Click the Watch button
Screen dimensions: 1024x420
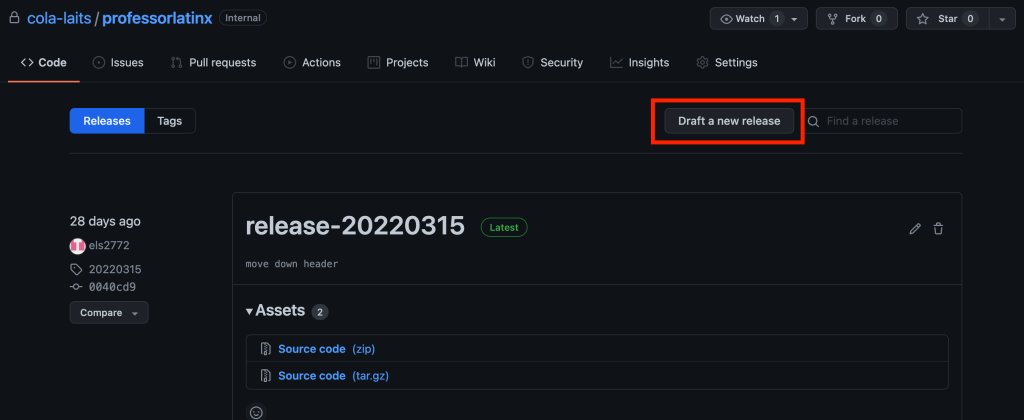[x=752, y=19]
